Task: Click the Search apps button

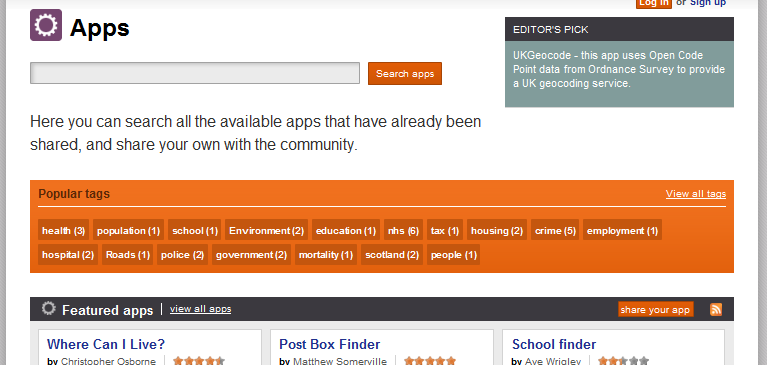Action: pyautogui.click(x=405, y=73)
